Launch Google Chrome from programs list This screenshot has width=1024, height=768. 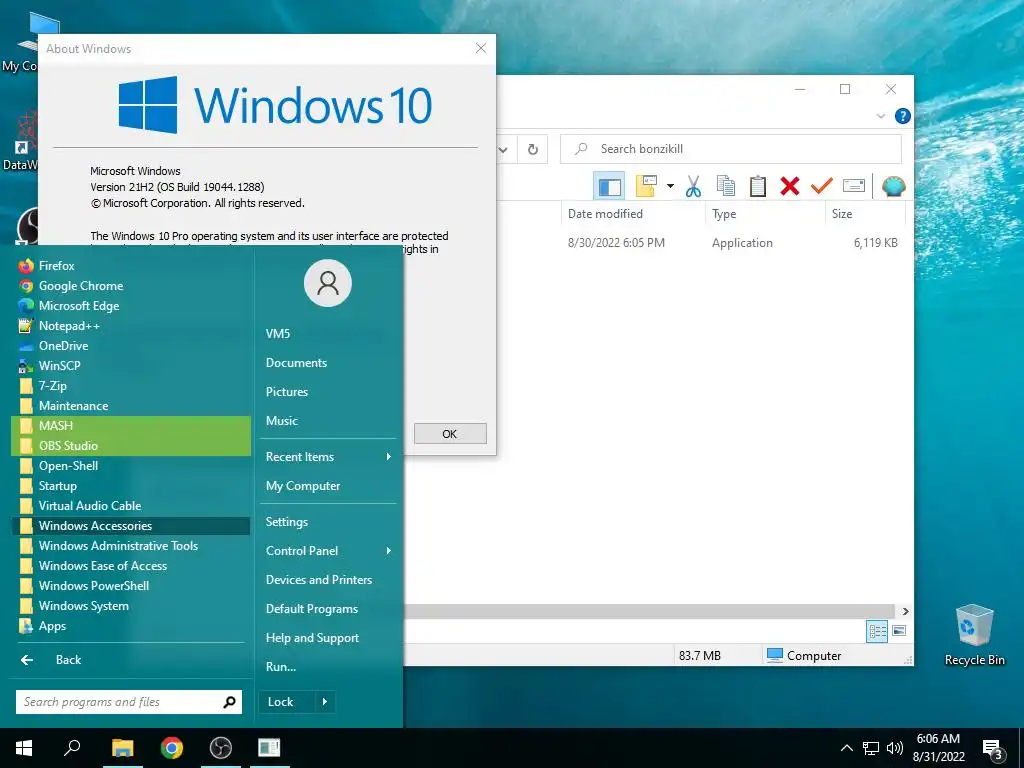(131, 286)
